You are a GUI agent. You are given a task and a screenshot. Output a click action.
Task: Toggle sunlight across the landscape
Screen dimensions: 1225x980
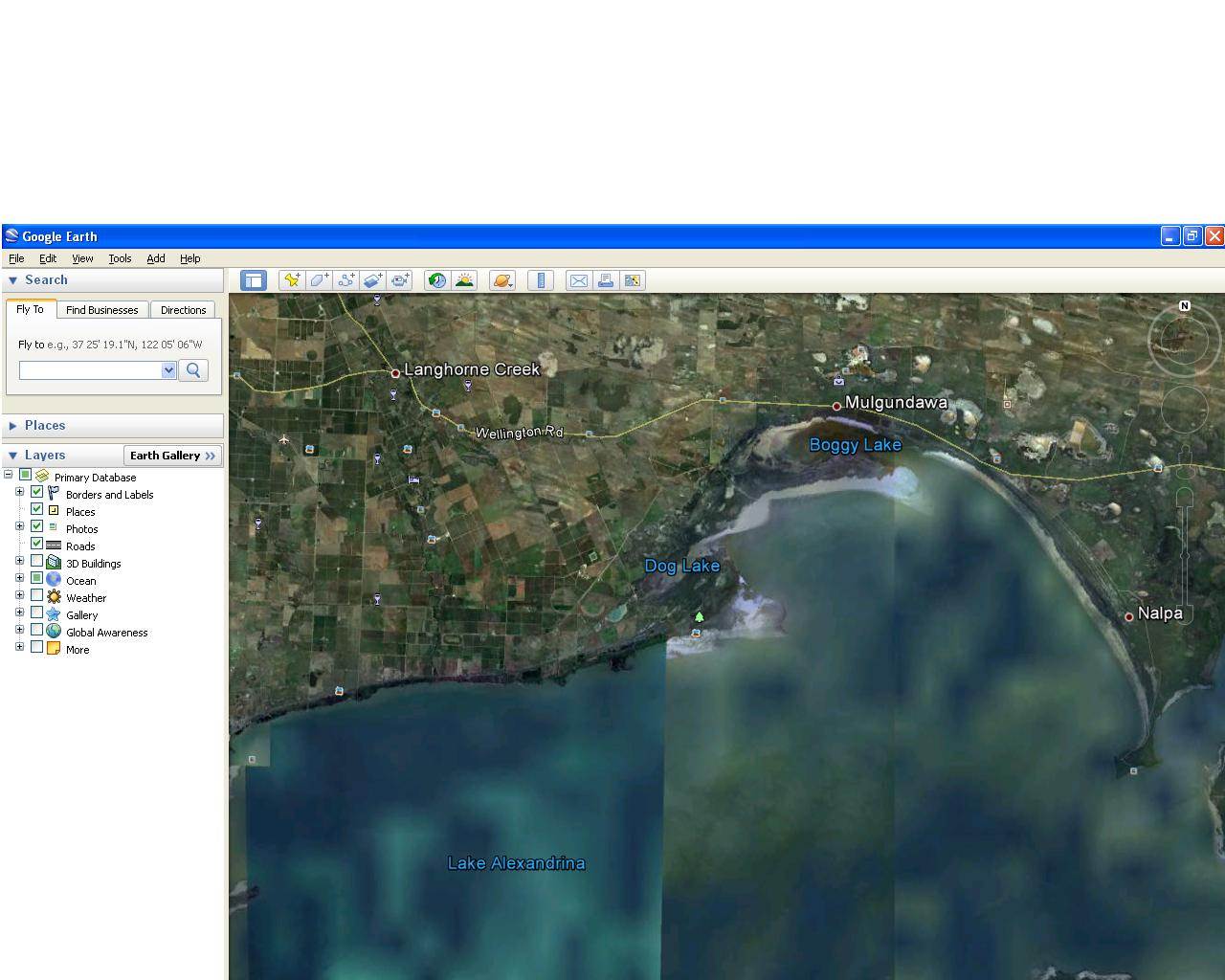coord(464,280)
